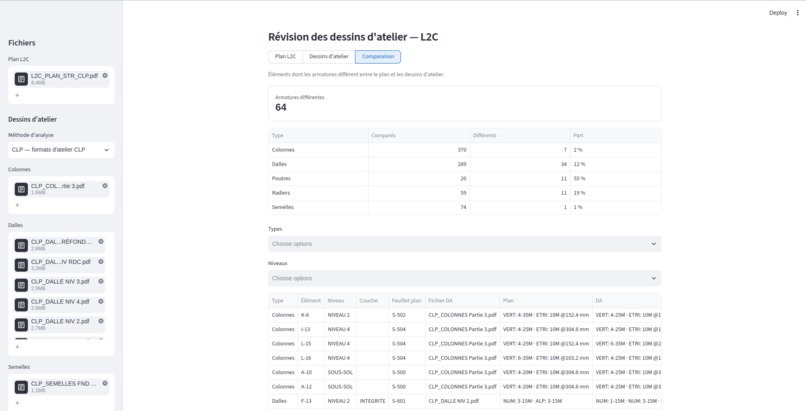Click element cell A-12 in details table
The image size is (806, 411).
311,387
